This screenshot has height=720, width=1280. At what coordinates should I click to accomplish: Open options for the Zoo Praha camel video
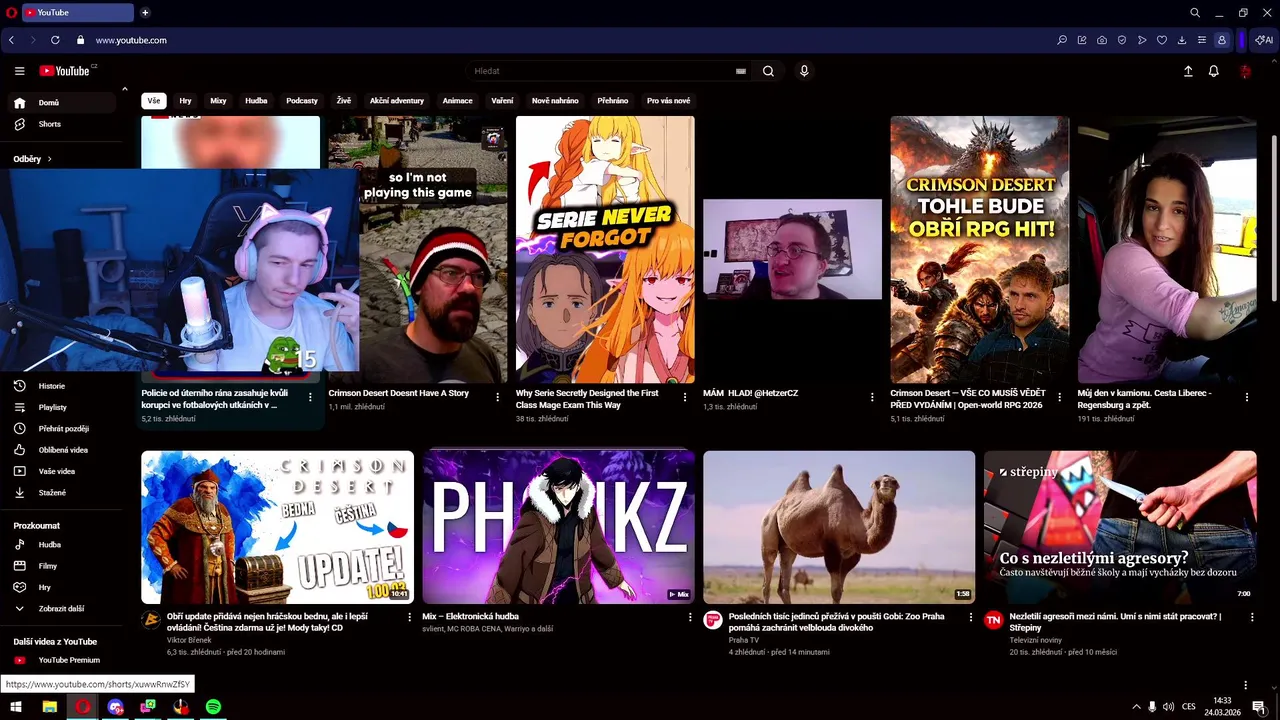click(x=971, y=617)
